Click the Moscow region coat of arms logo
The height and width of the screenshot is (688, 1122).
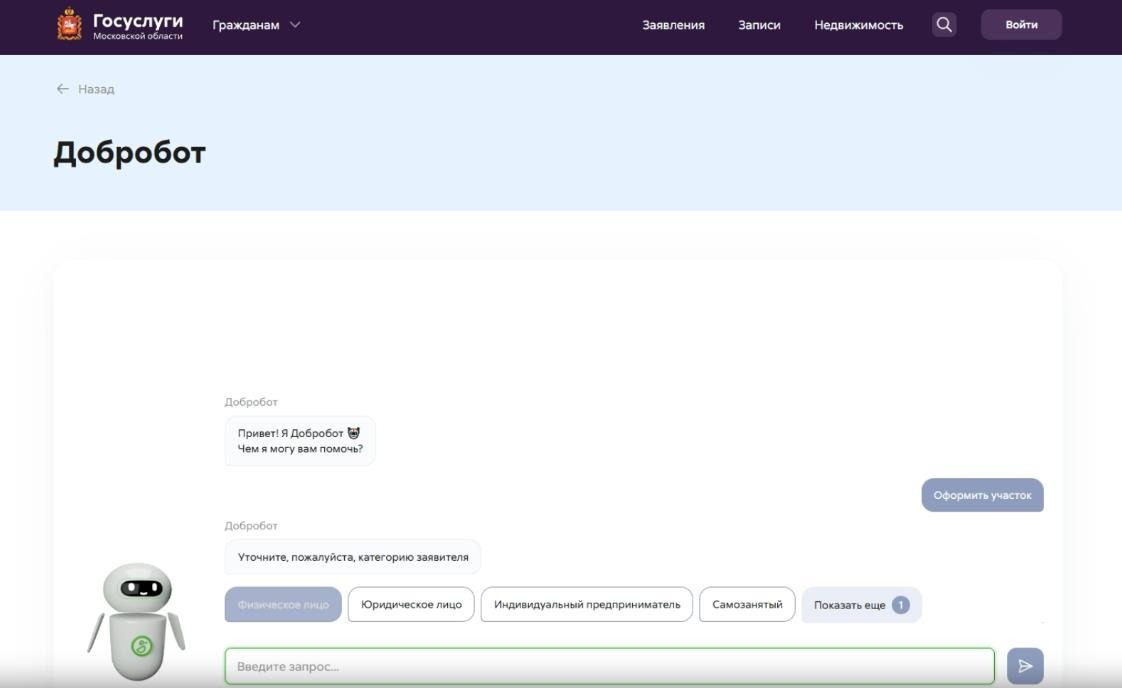point(69,25)
